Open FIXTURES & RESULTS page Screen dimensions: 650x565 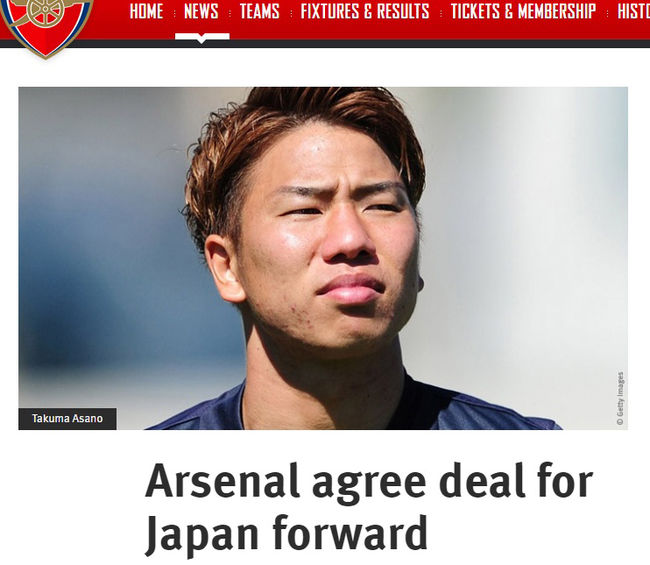(x=365, y=11)
